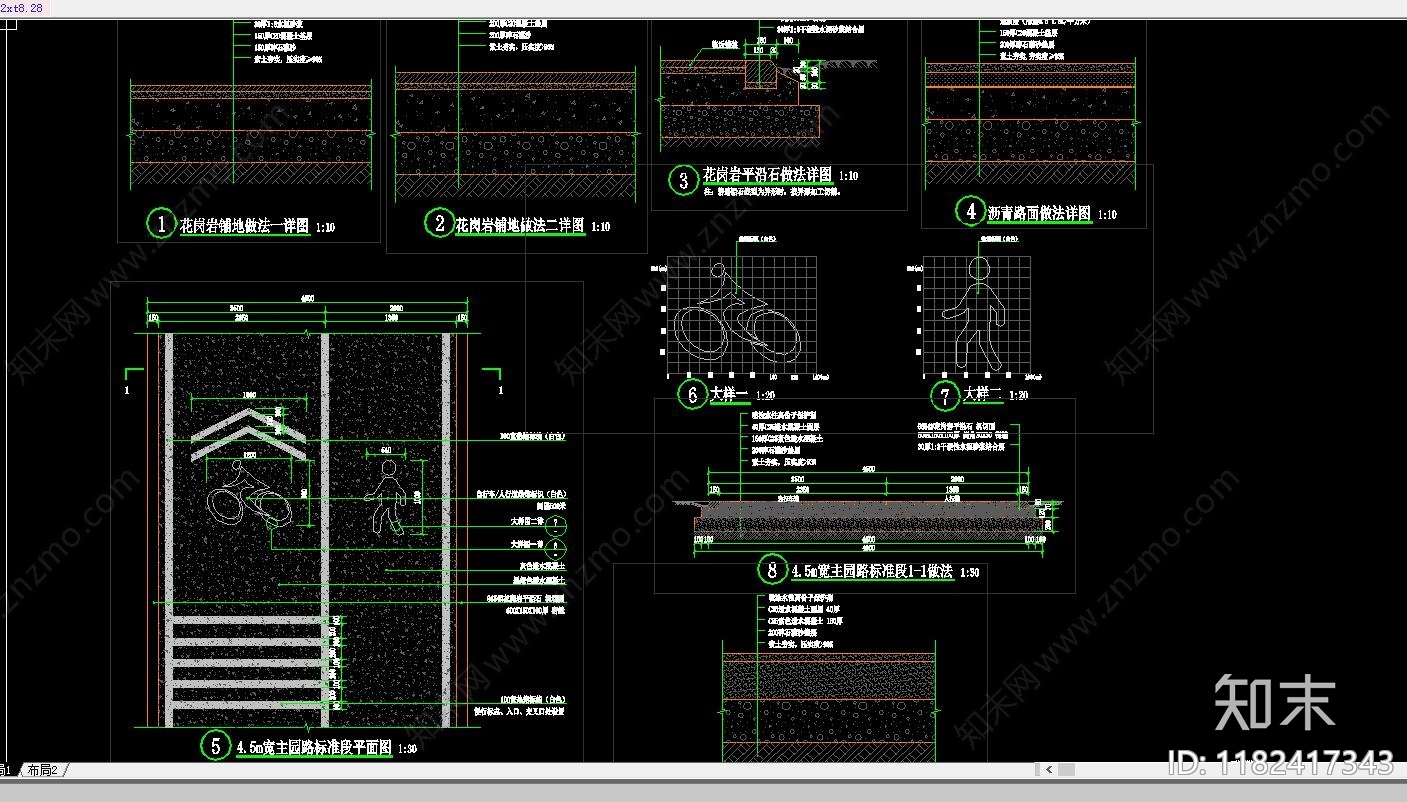Select detail number bubble 8

point(771,570)
